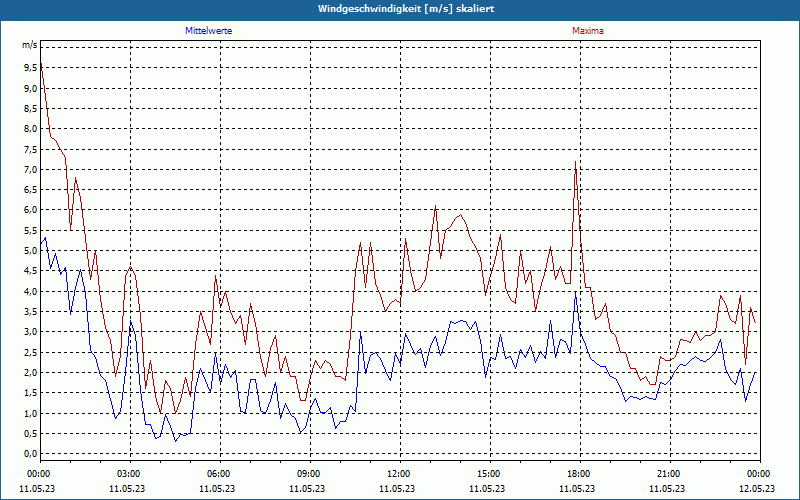The image size is (800, 500).
Task: Click the '12.05.23' date label
Action: 757,488
